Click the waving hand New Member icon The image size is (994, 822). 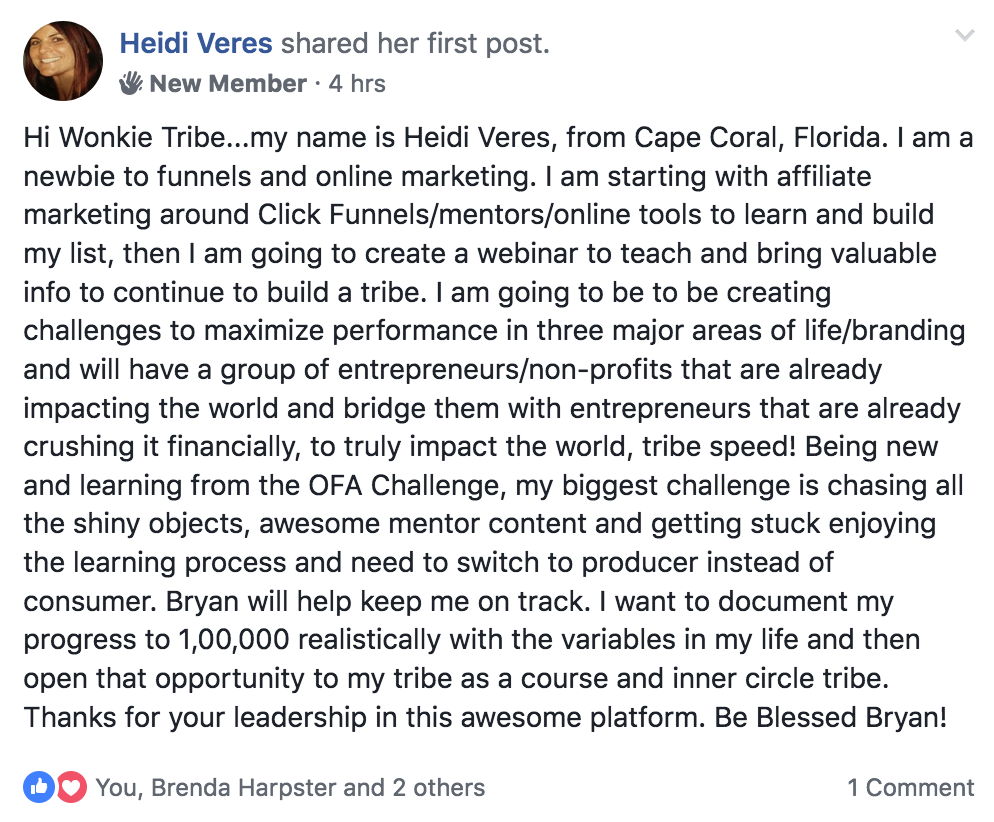point(131,83)
